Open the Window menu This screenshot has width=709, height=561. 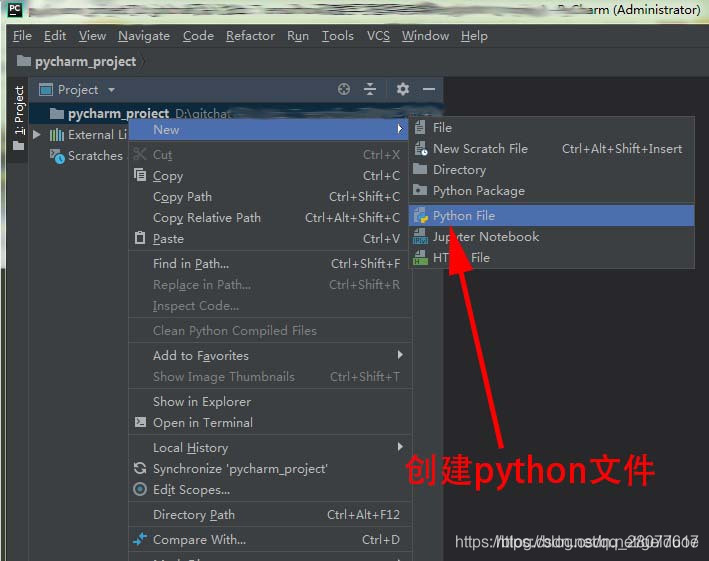425,36
